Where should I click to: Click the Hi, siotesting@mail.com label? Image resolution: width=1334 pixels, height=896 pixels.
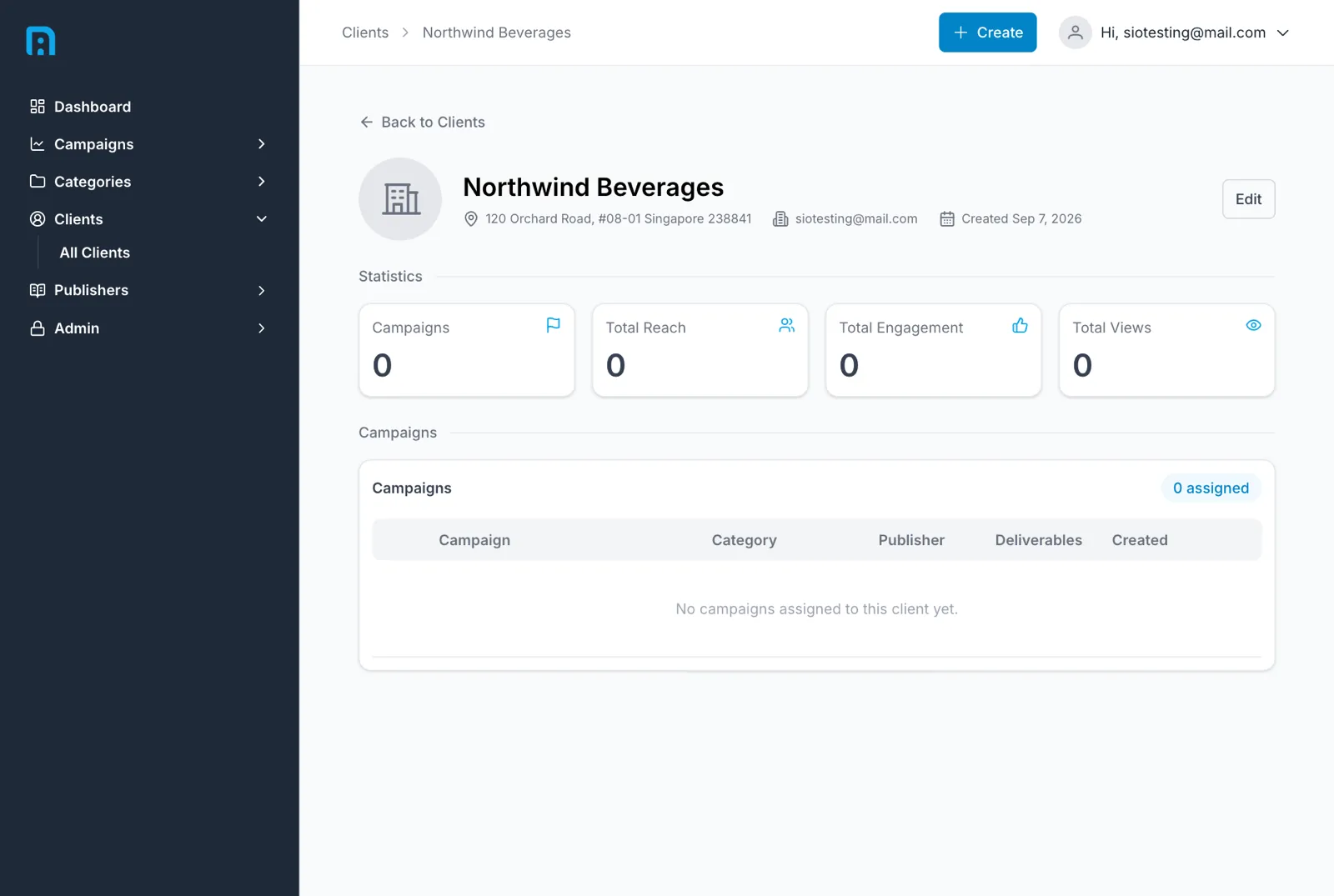click(1183, 33)
